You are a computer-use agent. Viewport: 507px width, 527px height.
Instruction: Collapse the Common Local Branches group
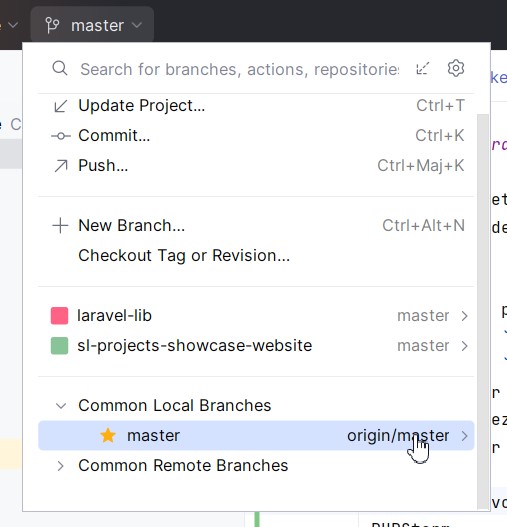coord(61,406)
